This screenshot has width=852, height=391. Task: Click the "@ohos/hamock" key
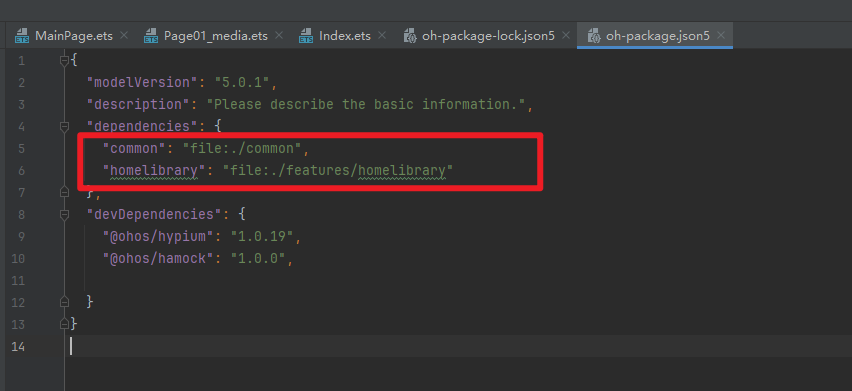pos(158,258)
